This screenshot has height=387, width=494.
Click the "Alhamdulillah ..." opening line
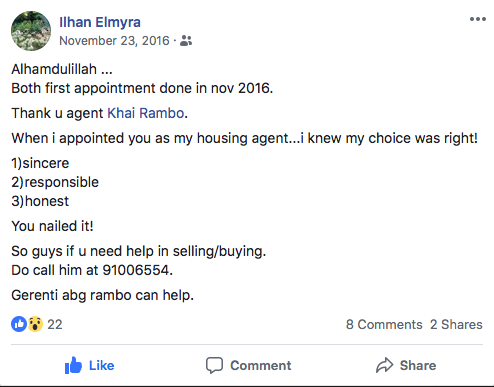(x=62, y=69)
